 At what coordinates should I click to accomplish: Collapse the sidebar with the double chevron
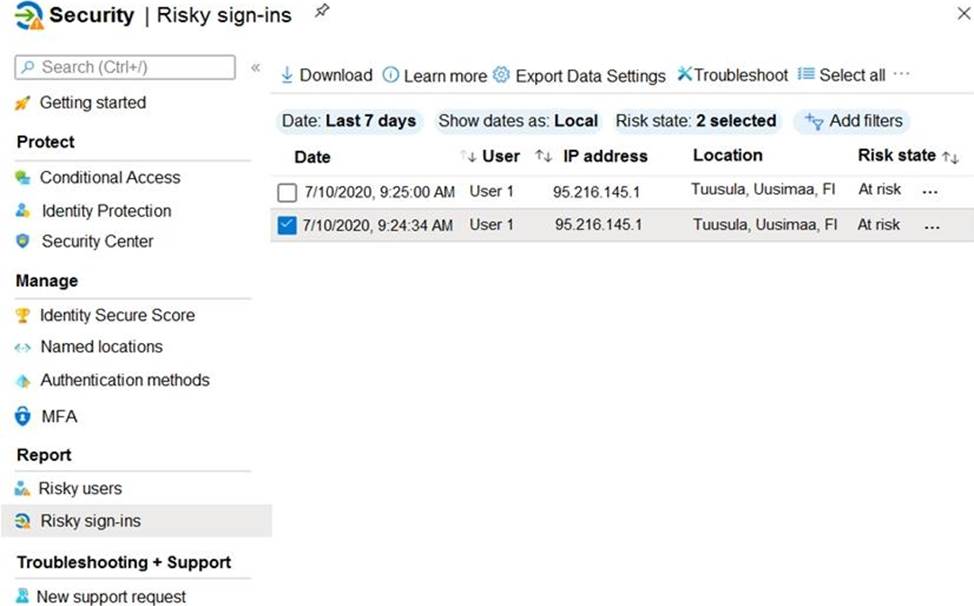click(255, 68)
